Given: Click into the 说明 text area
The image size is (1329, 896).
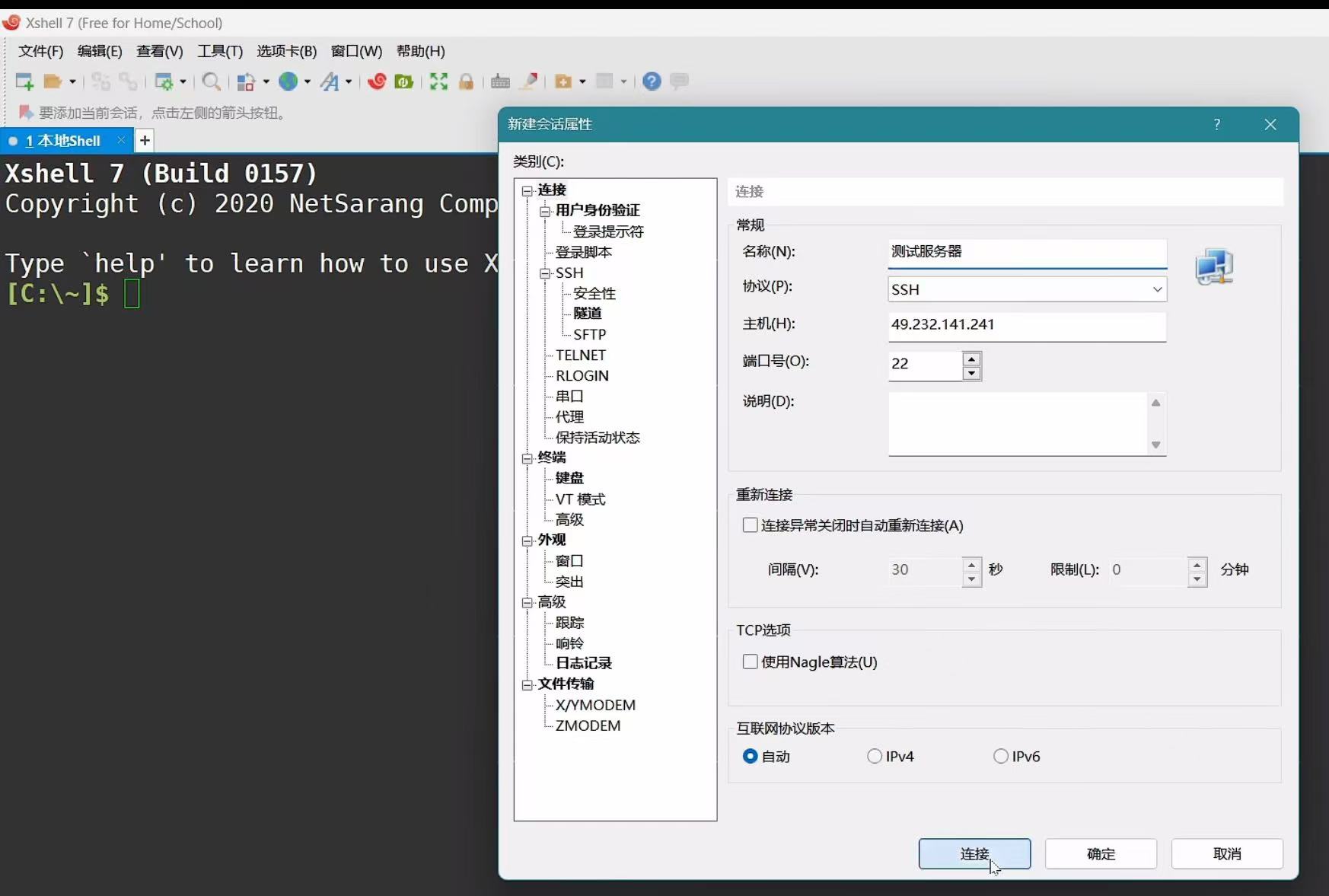Looking at the screenshot, I should coord(1018,424).
